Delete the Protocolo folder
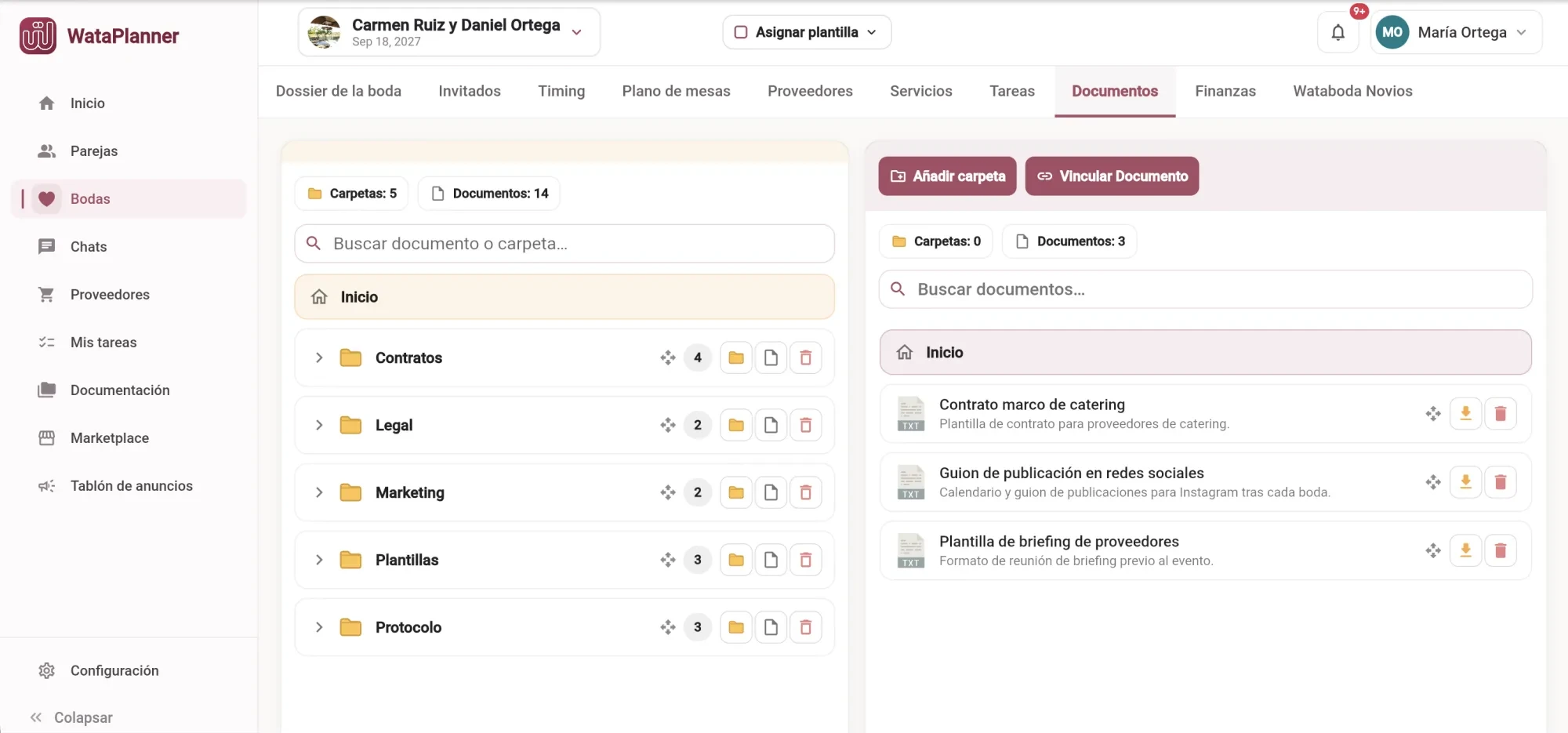Screen dimensions: 1568x733 [x=805, y=627]
